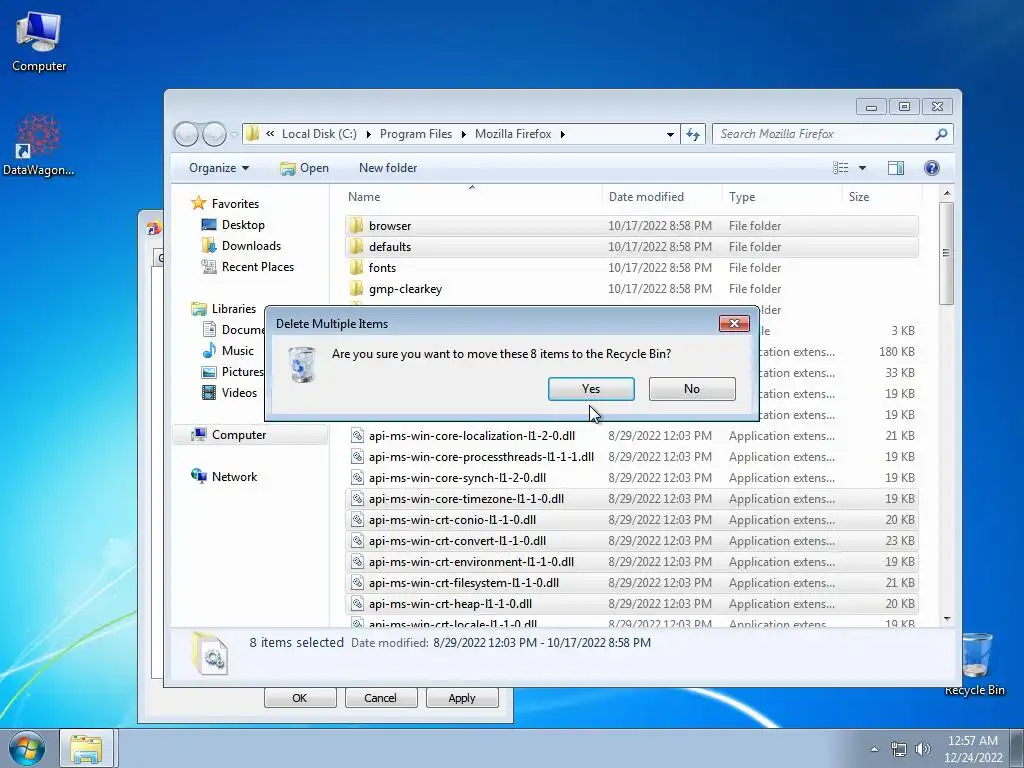Image resolution: width=1024 pixels, height=768 pixels.
Task: Confirm deletion with the Yes button
Action: (x=591, y=389)
